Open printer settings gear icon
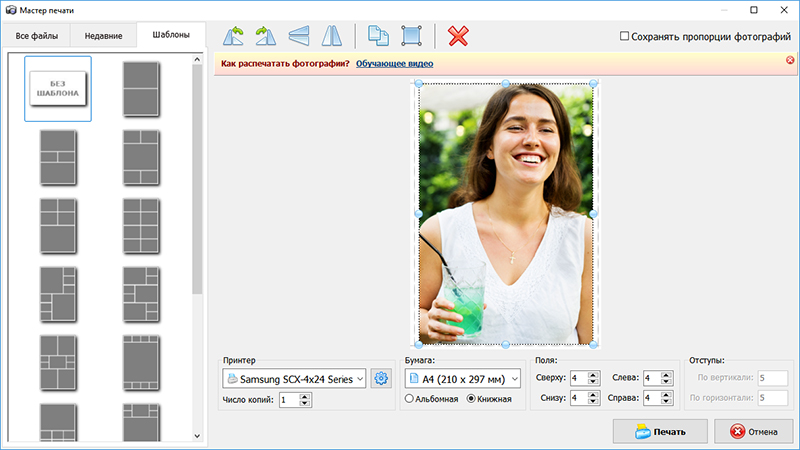Viewport: 800px width, 450px height. tap(380, 378)
